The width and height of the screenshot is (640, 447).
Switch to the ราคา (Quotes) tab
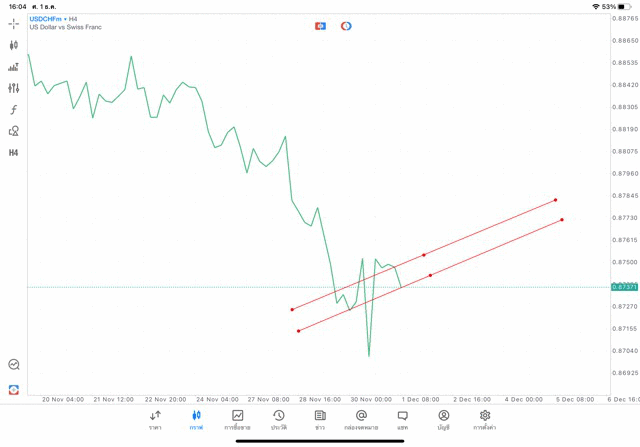(x=155, y=420)
